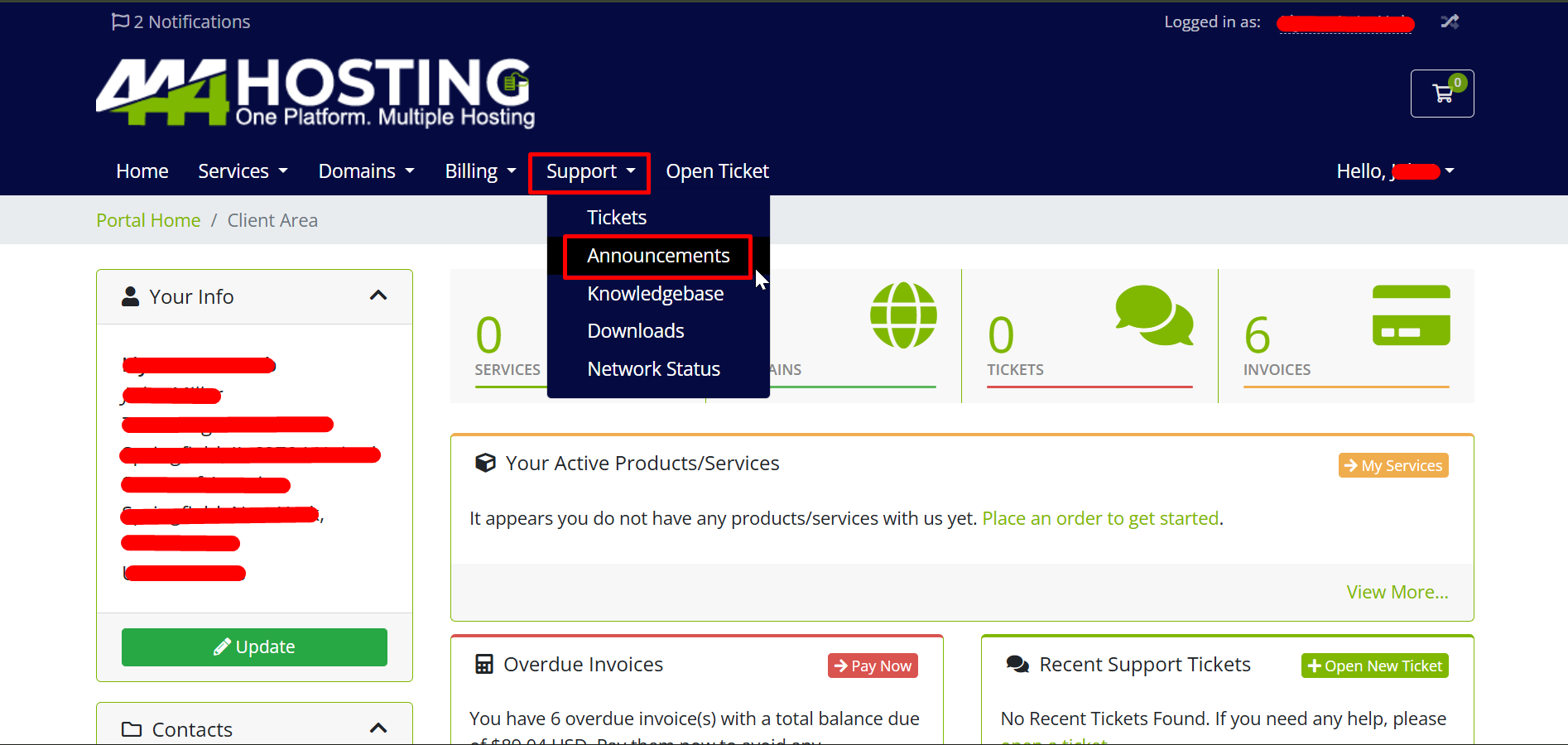Open the shopping cart icon
Image resolution: width=1568 pixels, height=745 pixels.
tap(1442, 94)
